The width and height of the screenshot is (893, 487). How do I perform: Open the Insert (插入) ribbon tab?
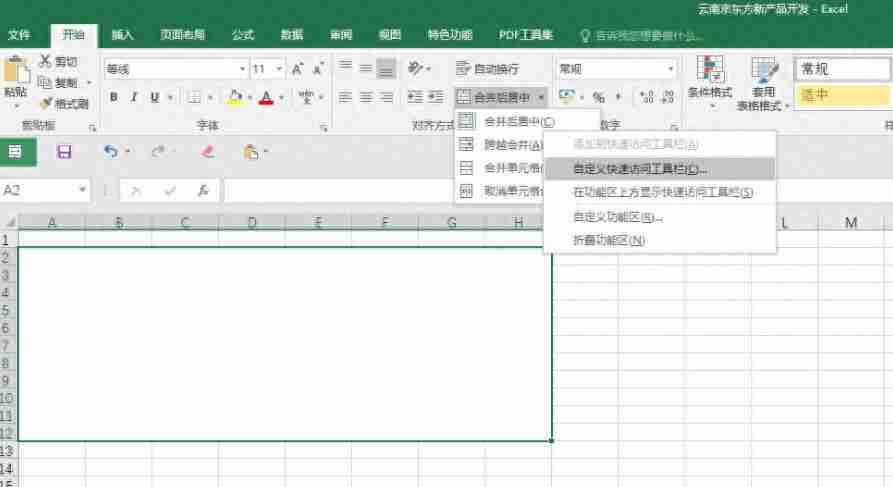[122, 35]
